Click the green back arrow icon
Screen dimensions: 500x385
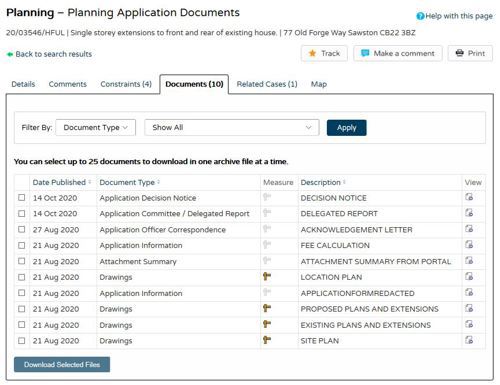[10, 54]
